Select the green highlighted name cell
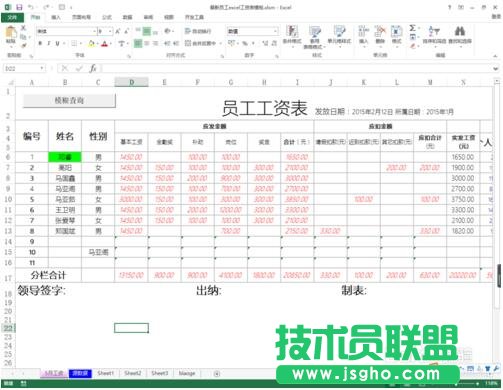The height and width of the screenshot is (390, 503). 65,157
